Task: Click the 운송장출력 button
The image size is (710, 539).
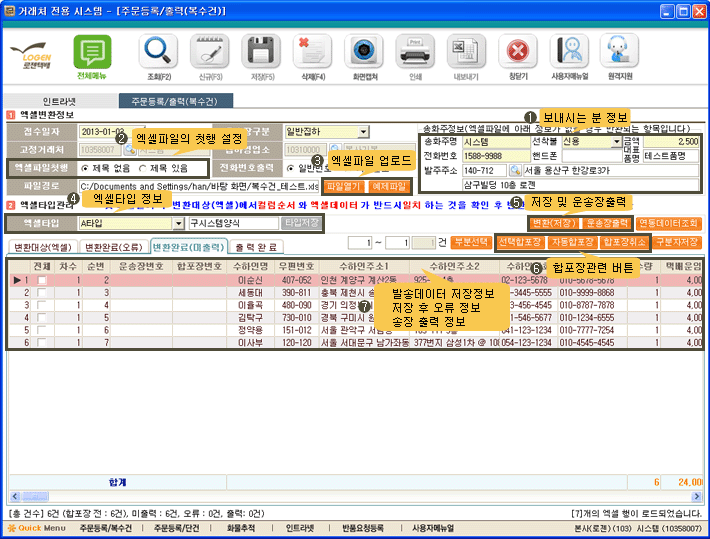Action: click(607, 223)
